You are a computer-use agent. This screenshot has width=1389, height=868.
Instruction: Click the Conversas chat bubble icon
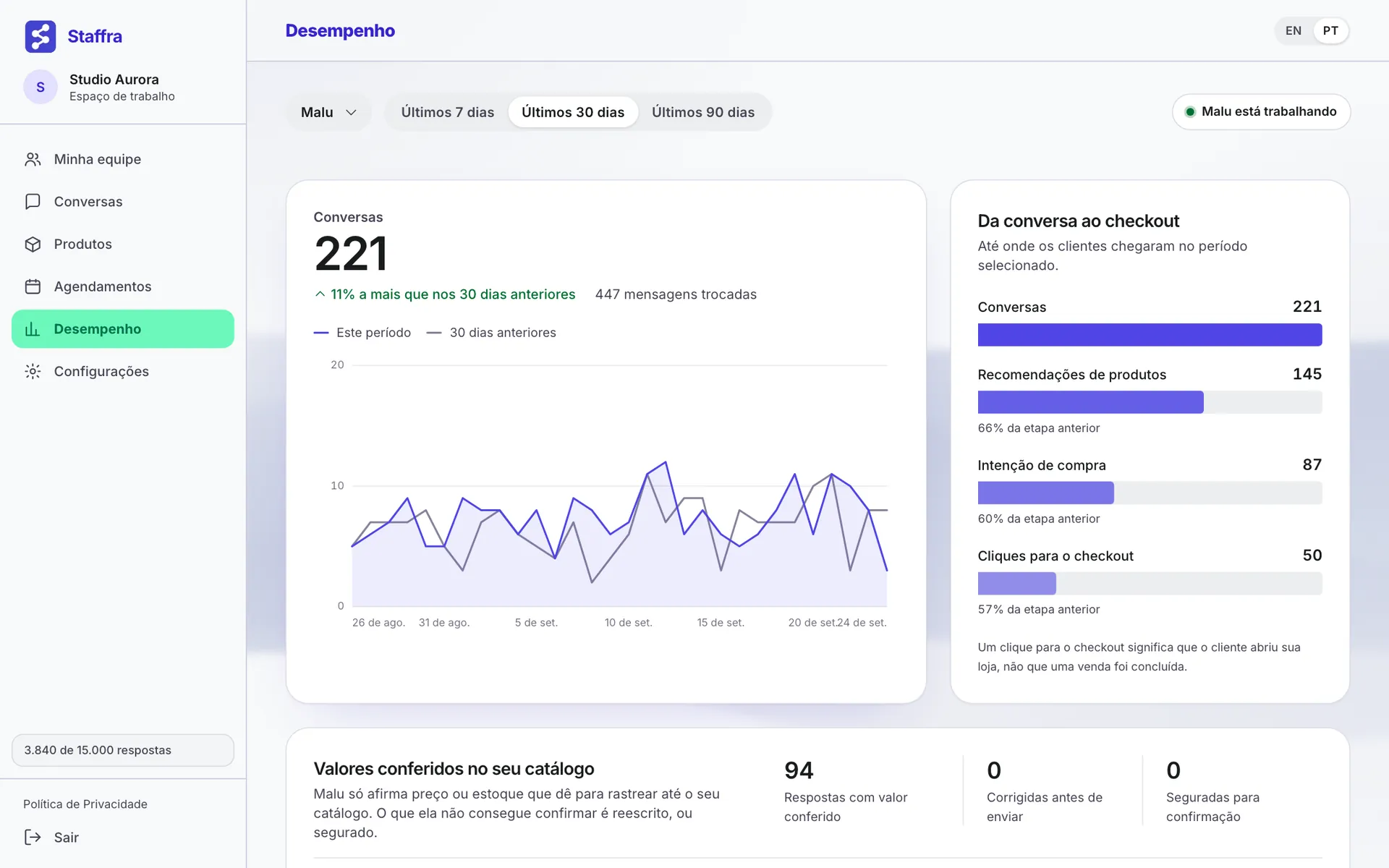click(33, 202)
